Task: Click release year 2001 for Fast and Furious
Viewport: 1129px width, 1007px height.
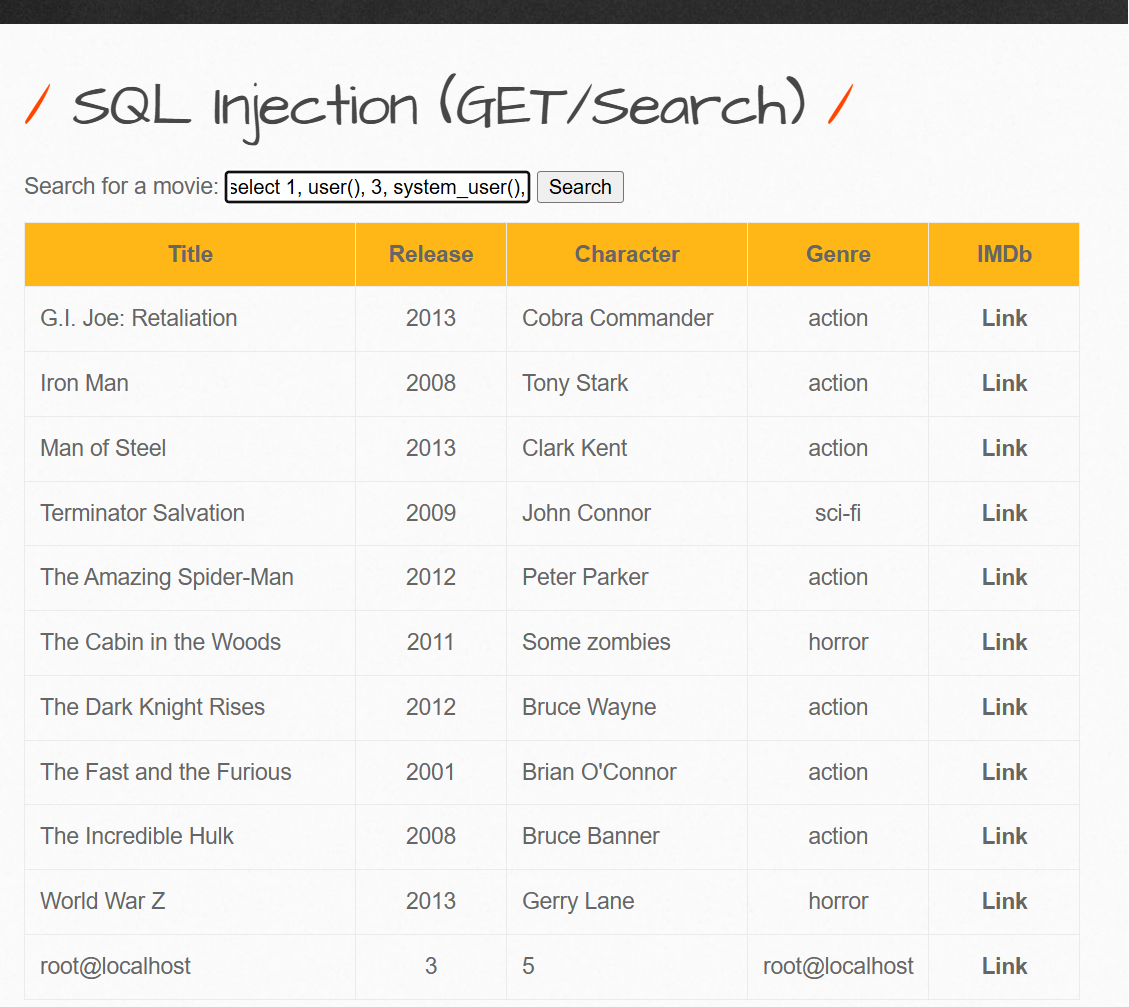Action: coord(431,772)
